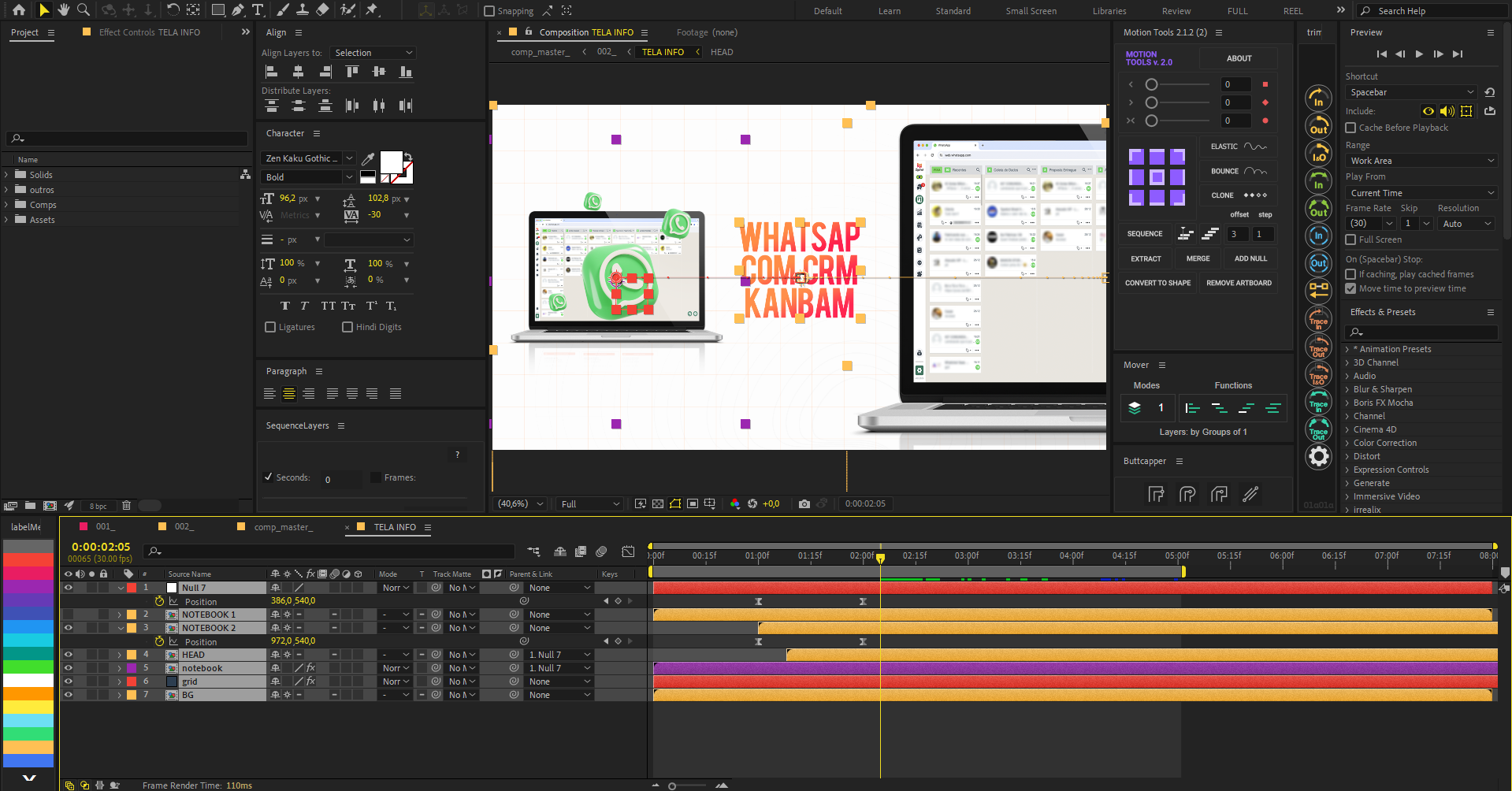This screenshot has width=1512, height=791.
Task: Click the first Buttcapper cap icon
Action: click(1156, 494)
